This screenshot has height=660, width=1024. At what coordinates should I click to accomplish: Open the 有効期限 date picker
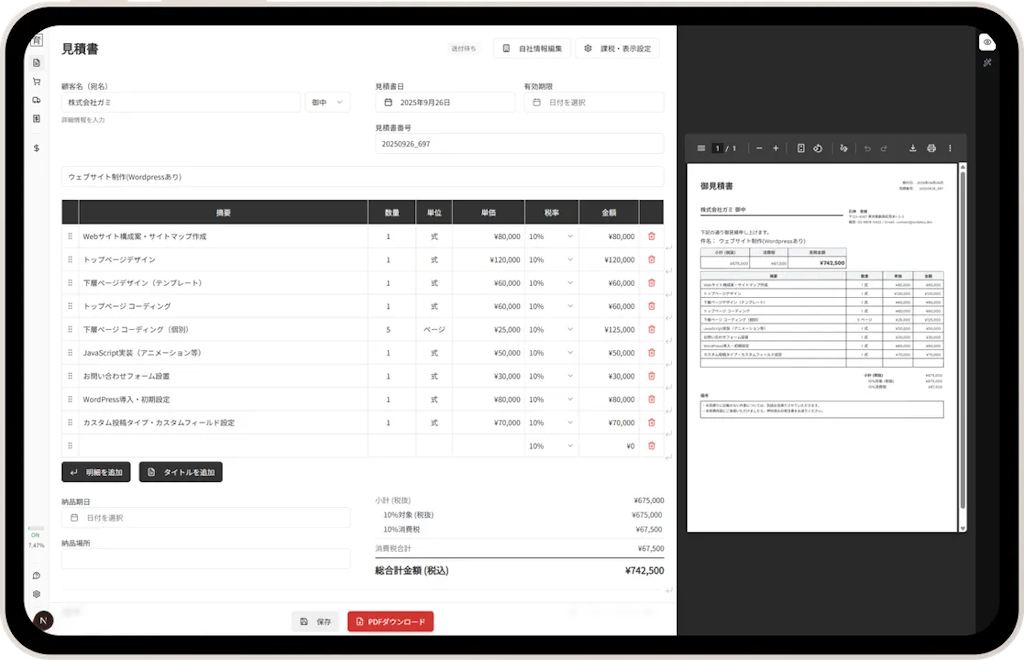(x=593, y=102)
